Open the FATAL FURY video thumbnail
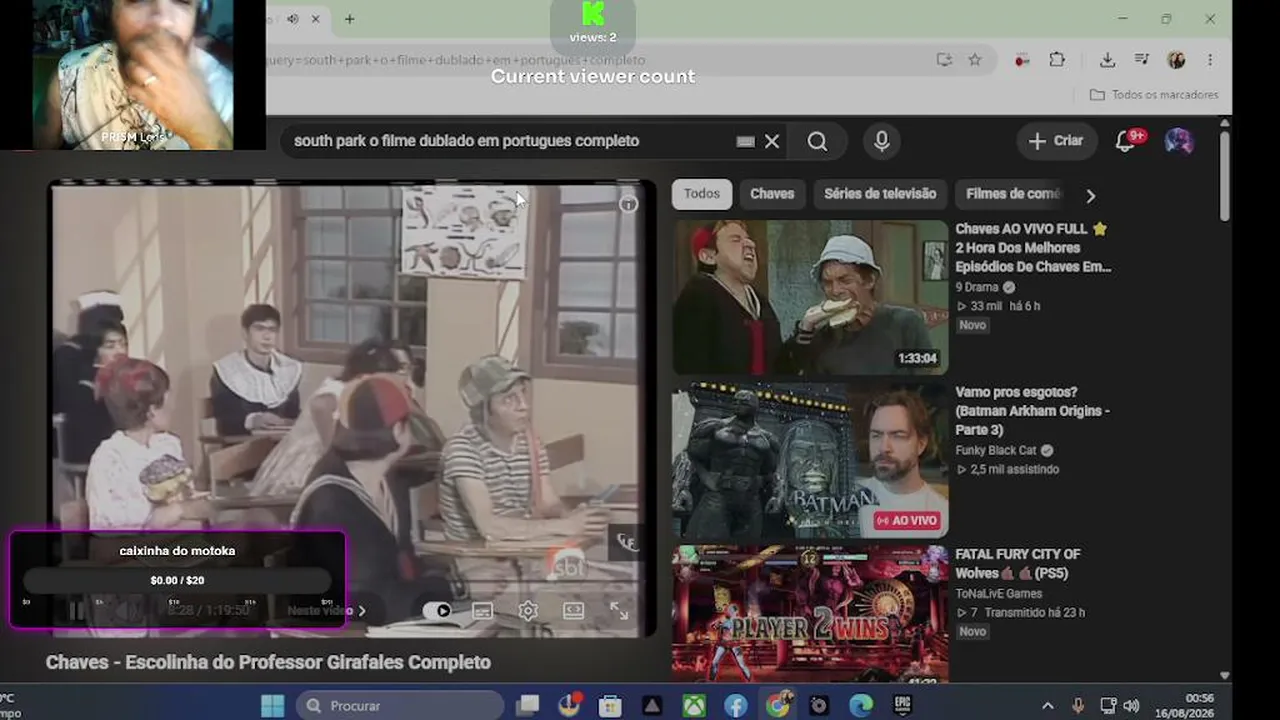This screenshot has width=1280, height=720. [x=810, y=614]
